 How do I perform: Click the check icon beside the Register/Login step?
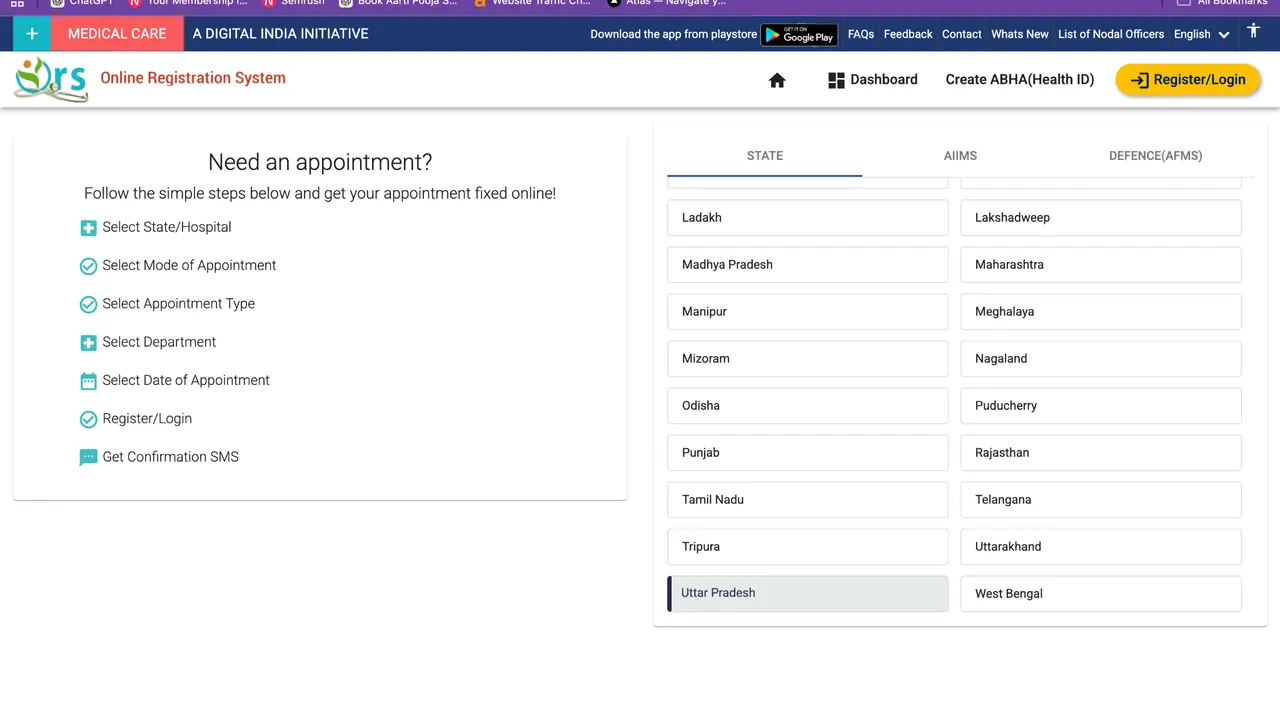[88, 419]
